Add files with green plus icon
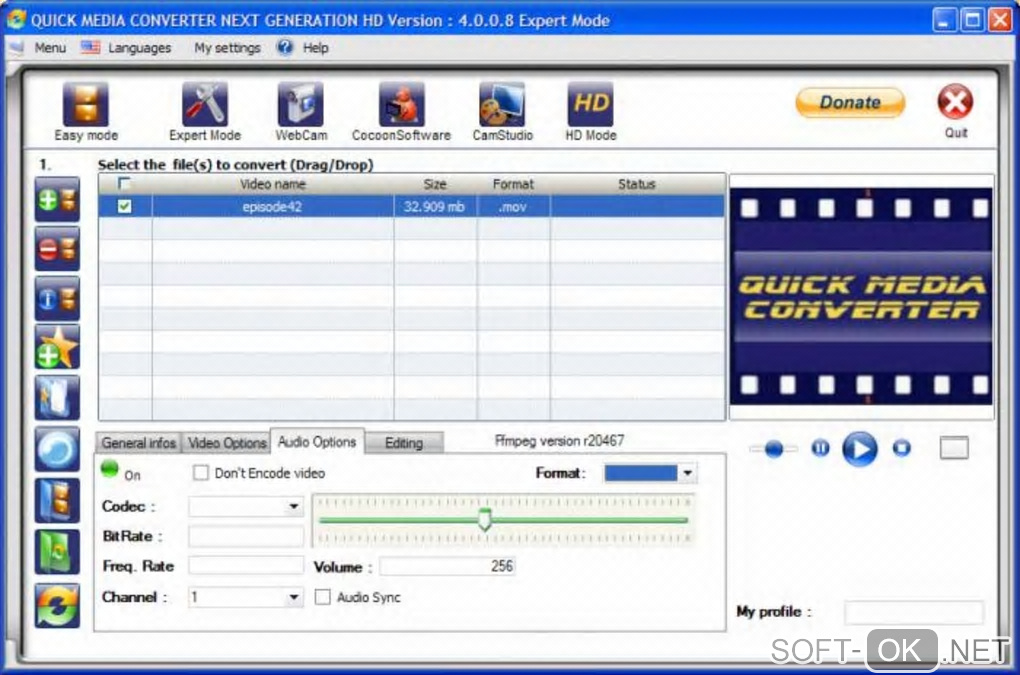 click(x=57, y=200)
